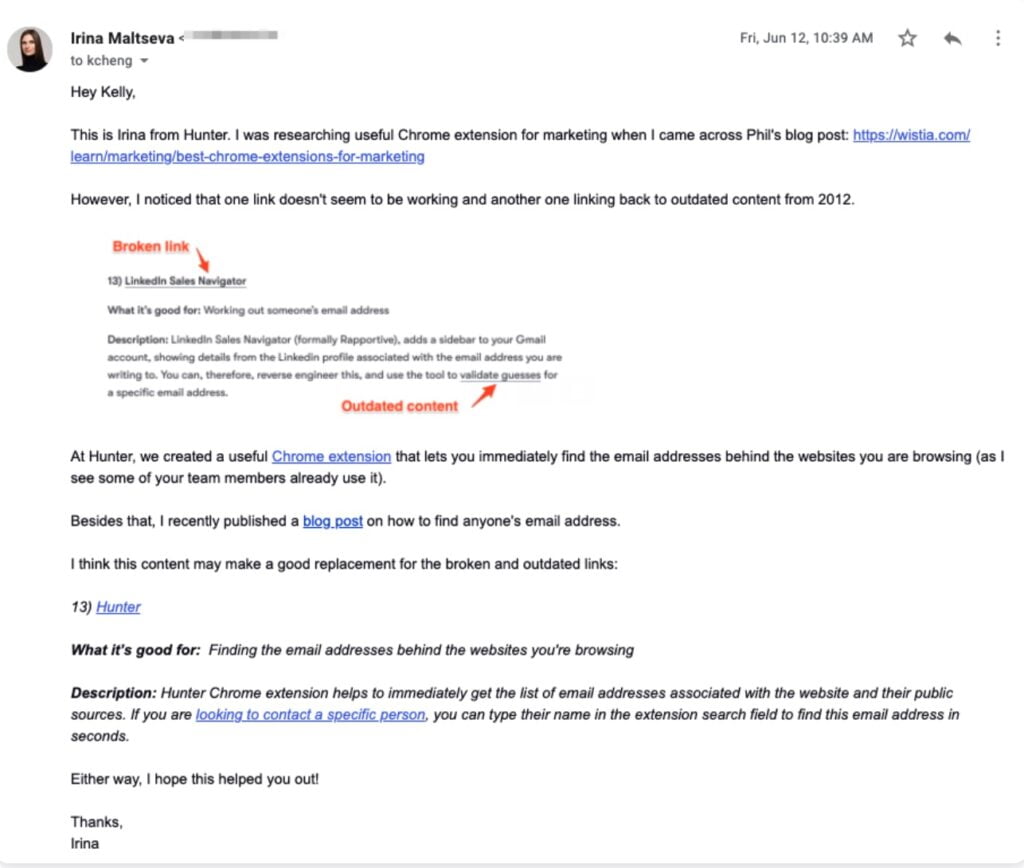Screen dimensions: 1024x868
Task: Follow the 'Chrome extension' hyperlink
Action: pos(331,457)
